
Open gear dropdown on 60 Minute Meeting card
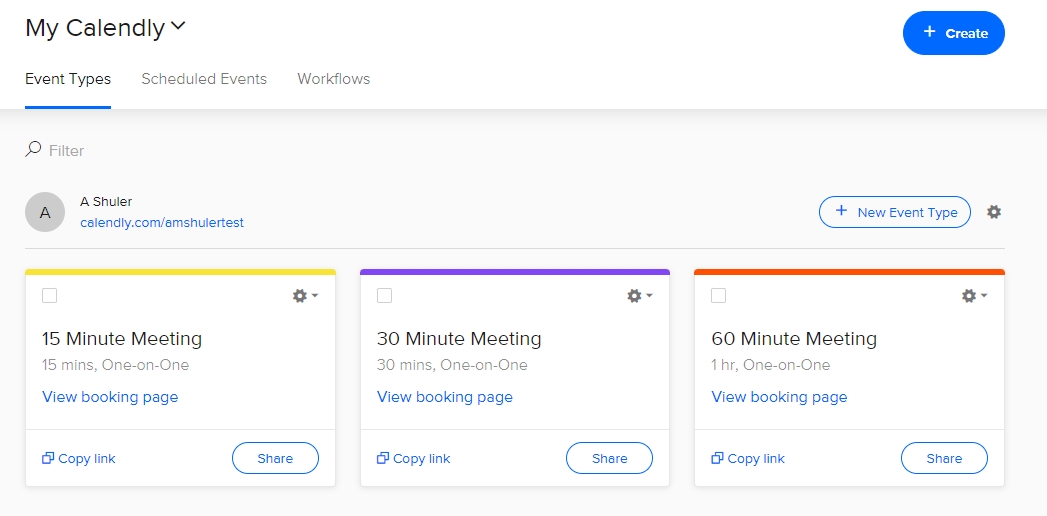point(974,296)
